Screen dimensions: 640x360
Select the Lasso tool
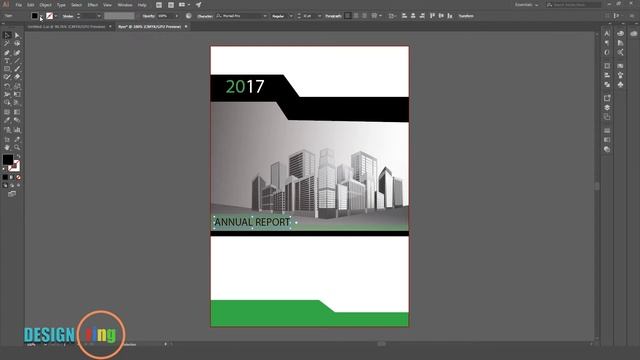click(x=17, y=43)
